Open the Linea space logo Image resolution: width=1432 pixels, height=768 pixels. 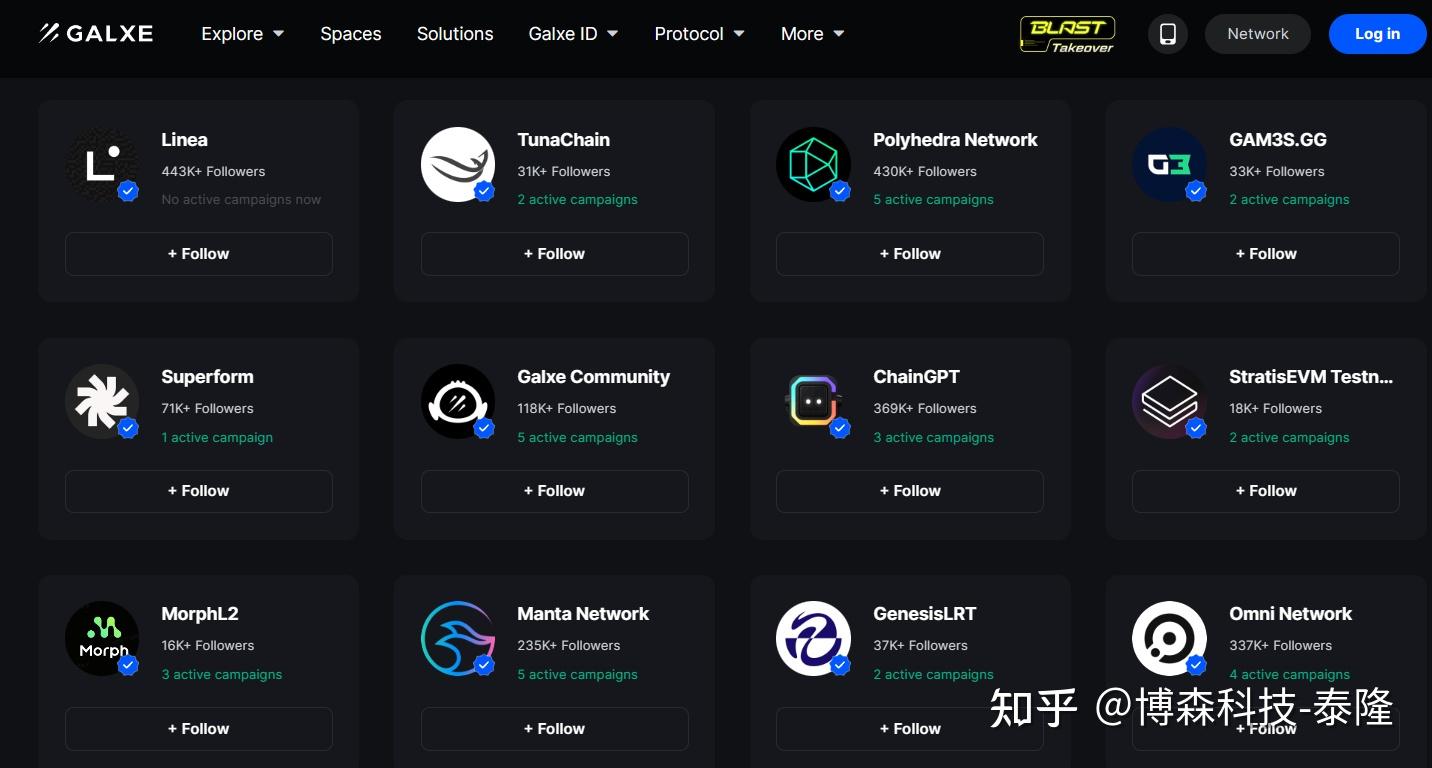point(102,164)
